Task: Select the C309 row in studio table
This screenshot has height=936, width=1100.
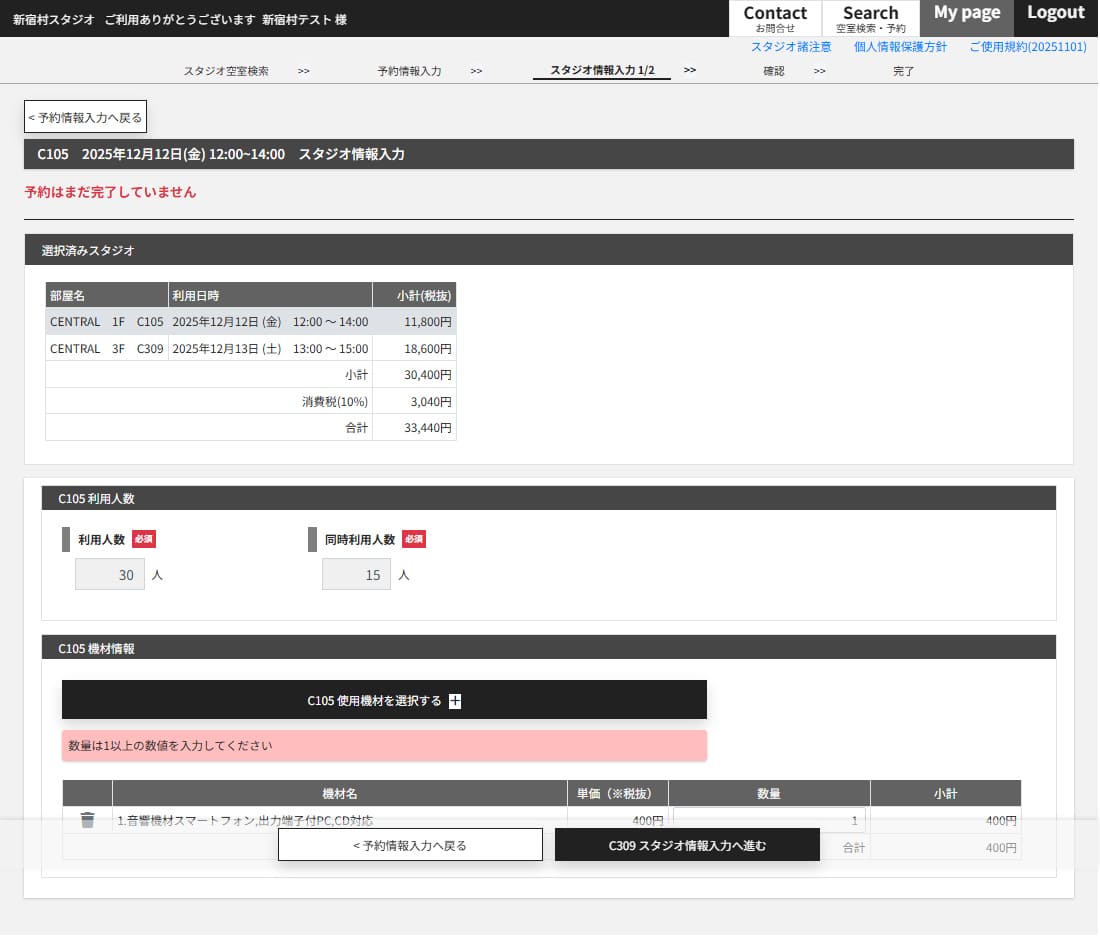Action: point(250,349)
